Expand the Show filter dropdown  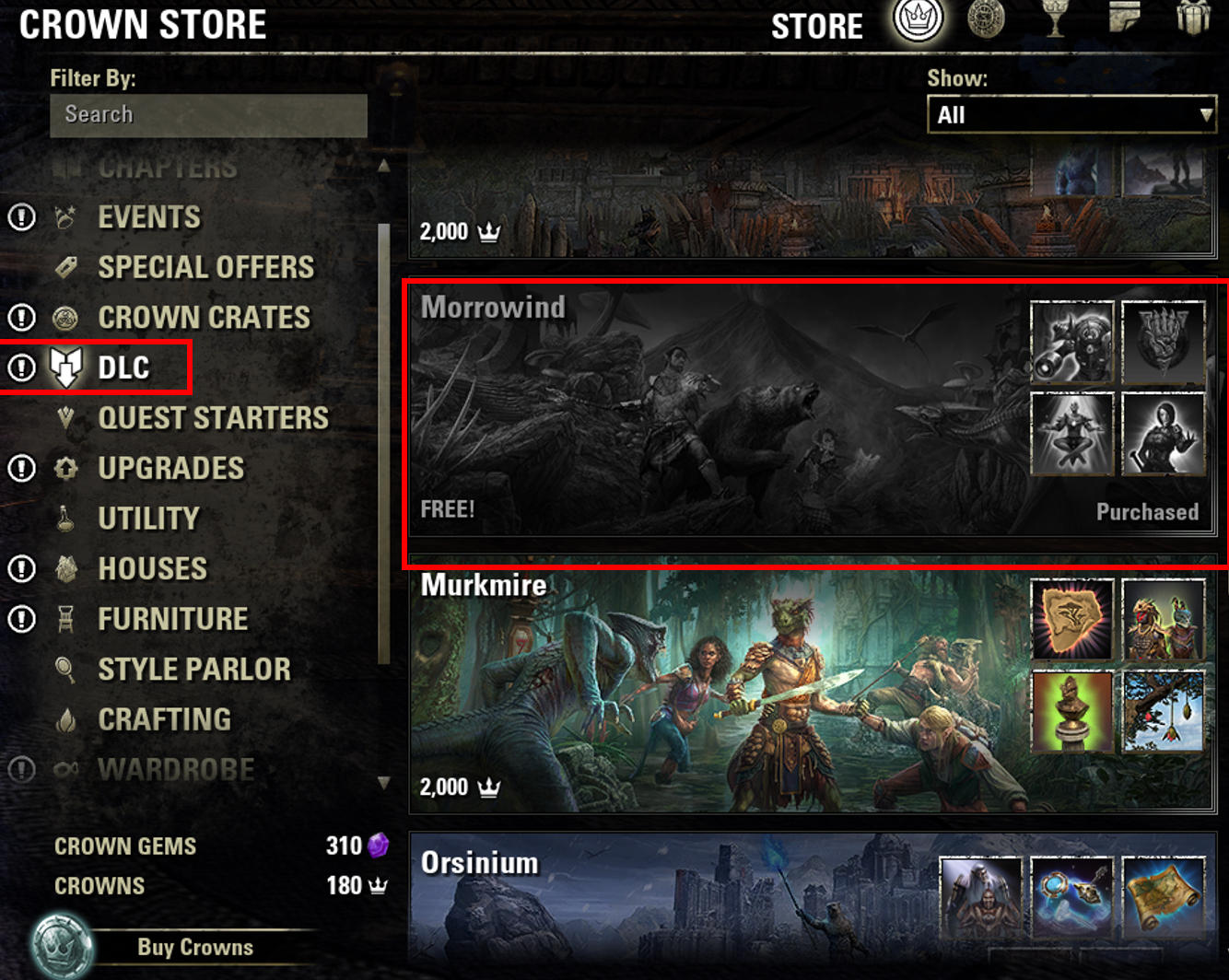[x=1071, y=115]
